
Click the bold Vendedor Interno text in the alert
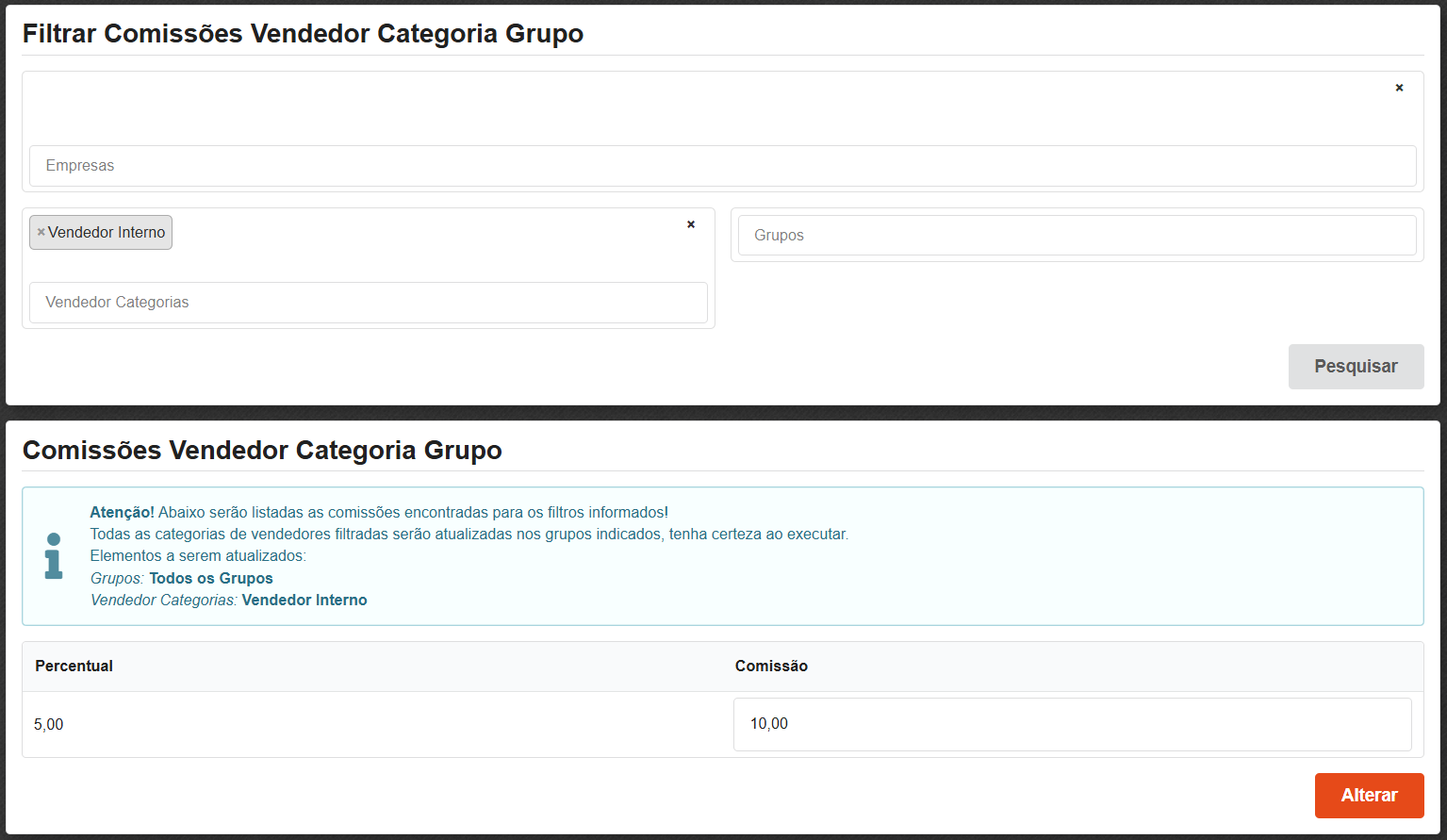[x=304, y=601]
